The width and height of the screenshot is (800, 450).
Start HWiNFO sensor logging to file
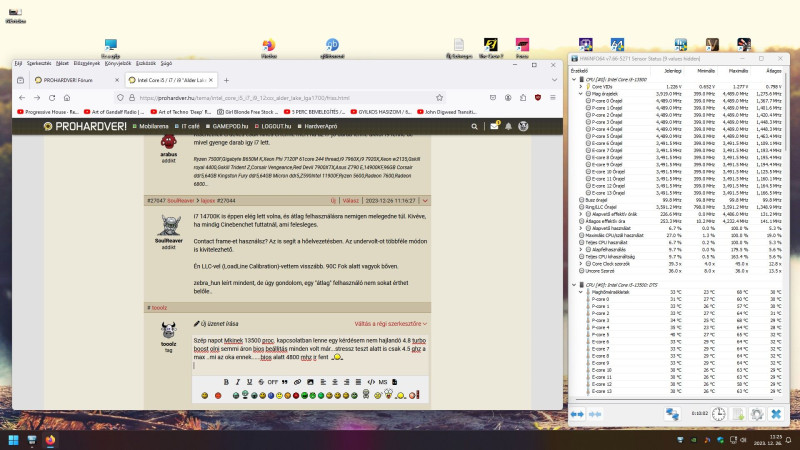point(738,414)
